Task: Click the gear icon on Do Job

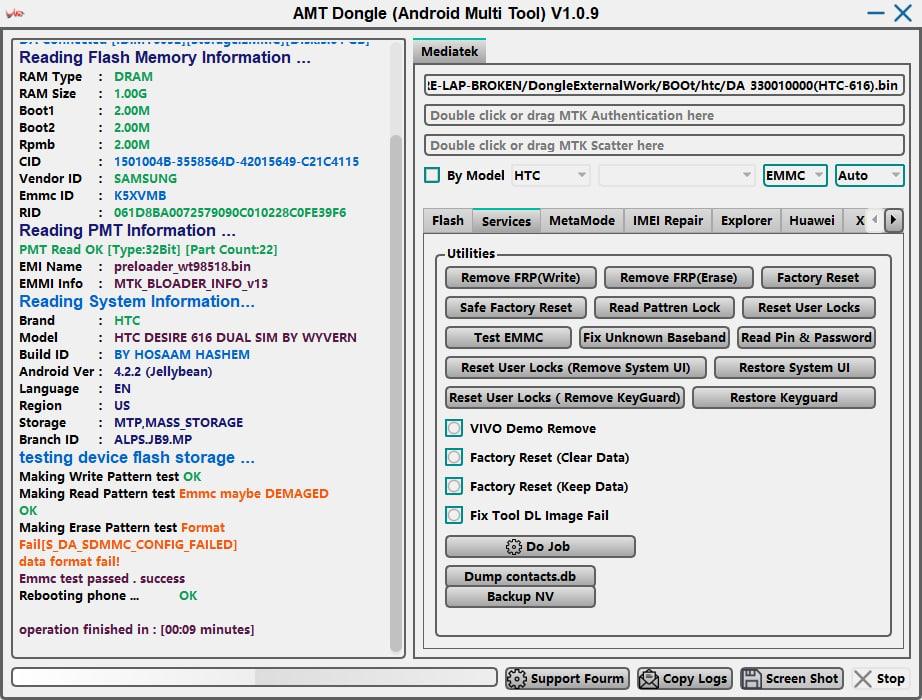Action: (513, 546)
